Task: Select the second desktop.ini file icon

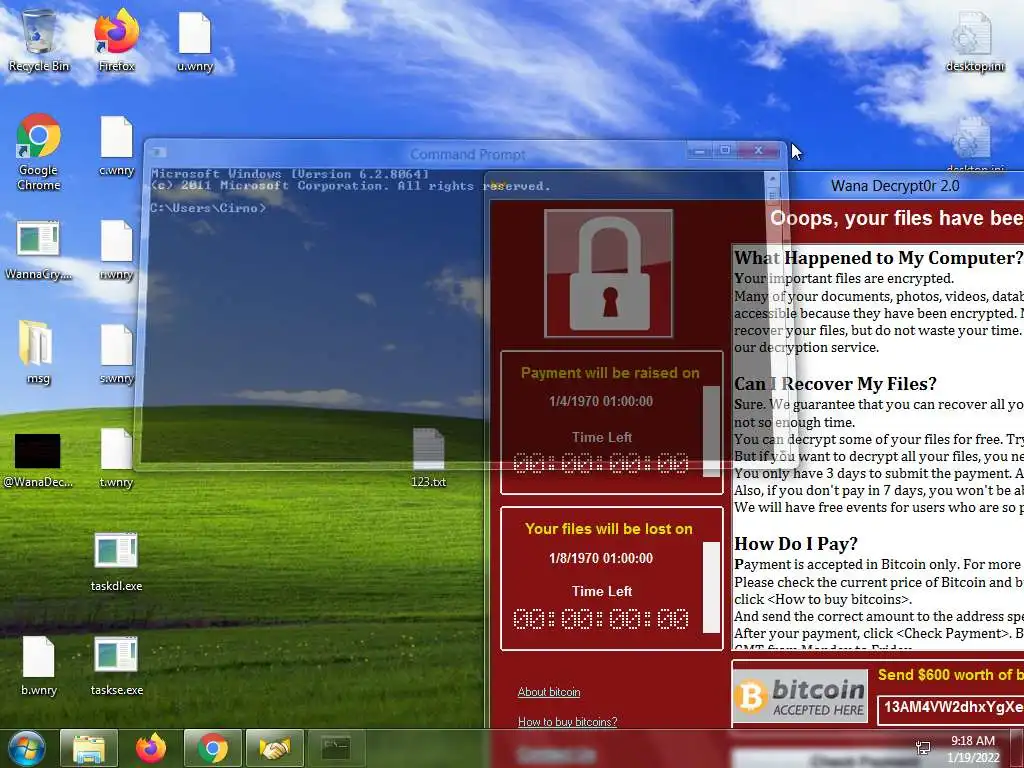Action: 974,145
